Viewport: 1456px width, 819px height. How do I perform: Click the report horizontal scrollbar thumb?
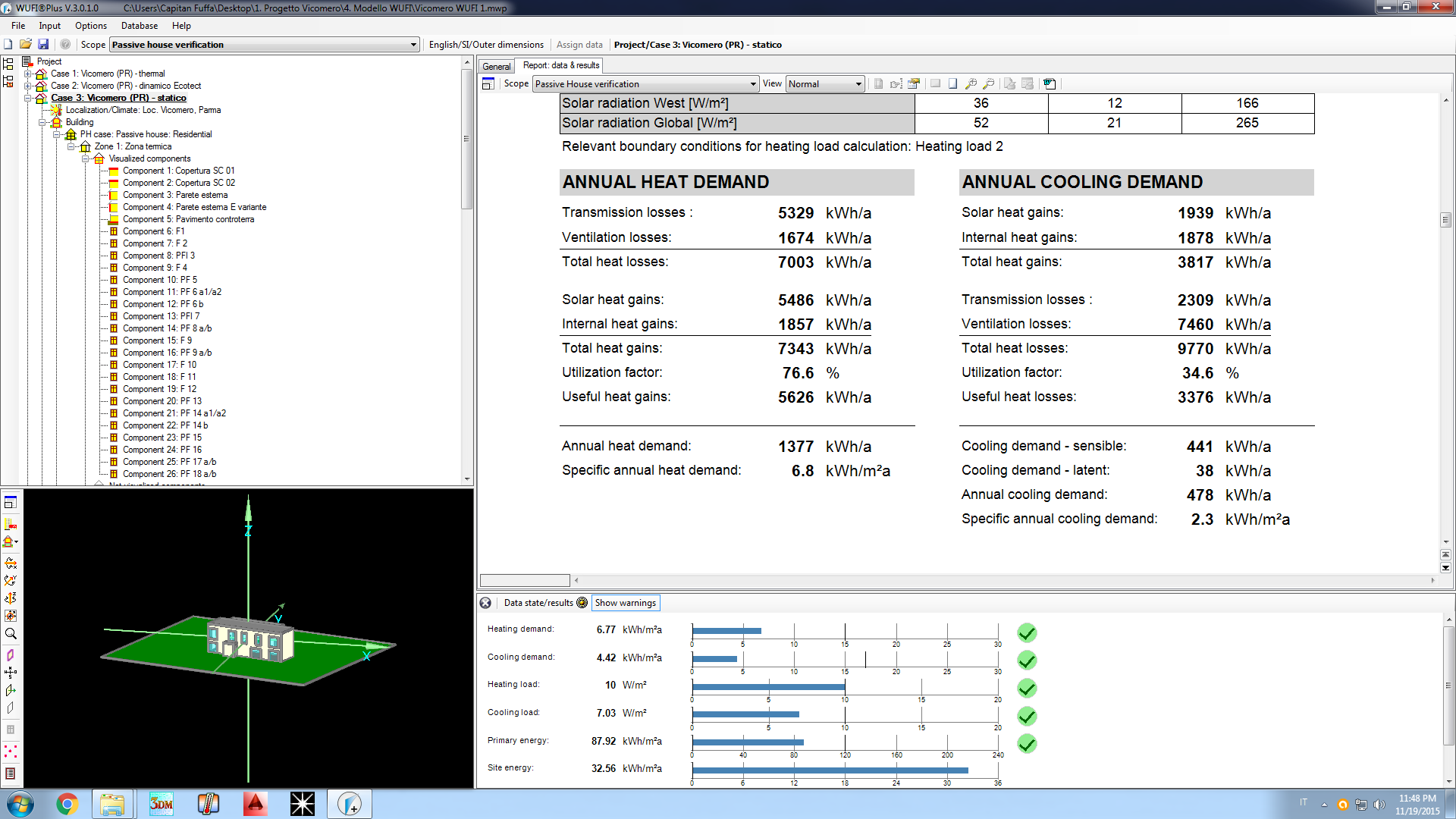[x=525, y=580]
